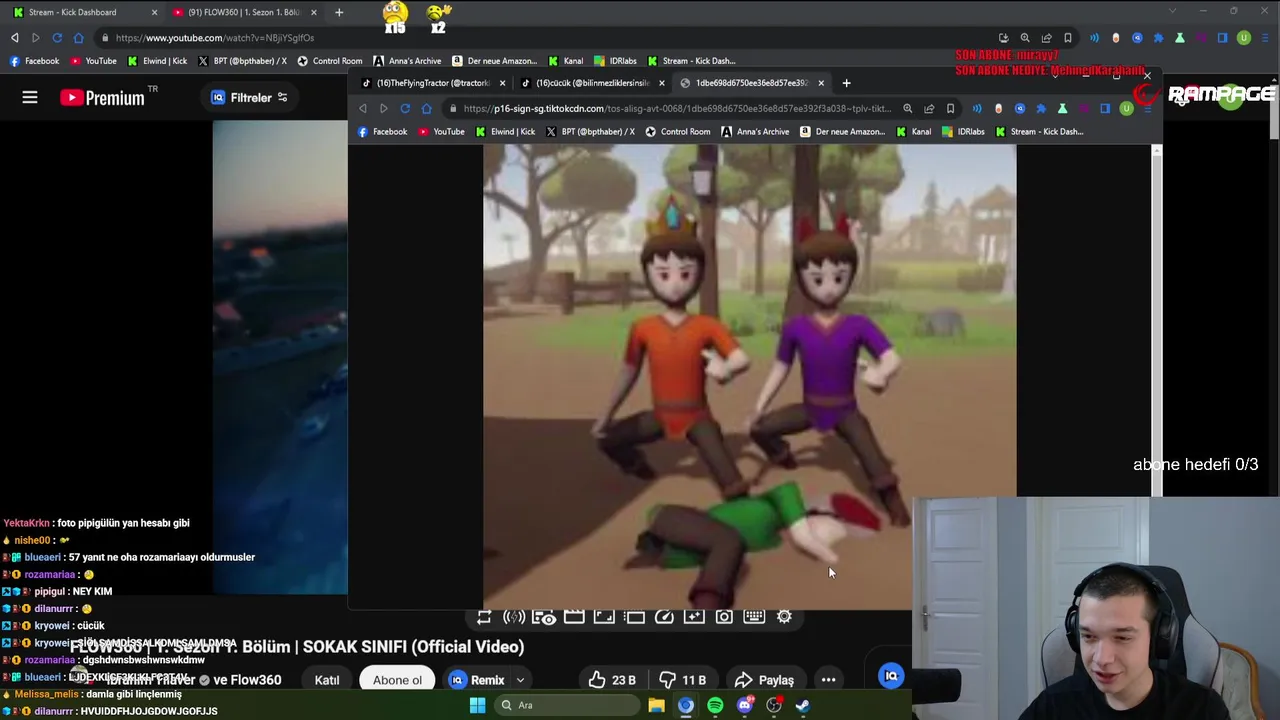Click the tiktokcdn address bar
The height and width of the screenshot is (720, 1280).
click(676, 108)
